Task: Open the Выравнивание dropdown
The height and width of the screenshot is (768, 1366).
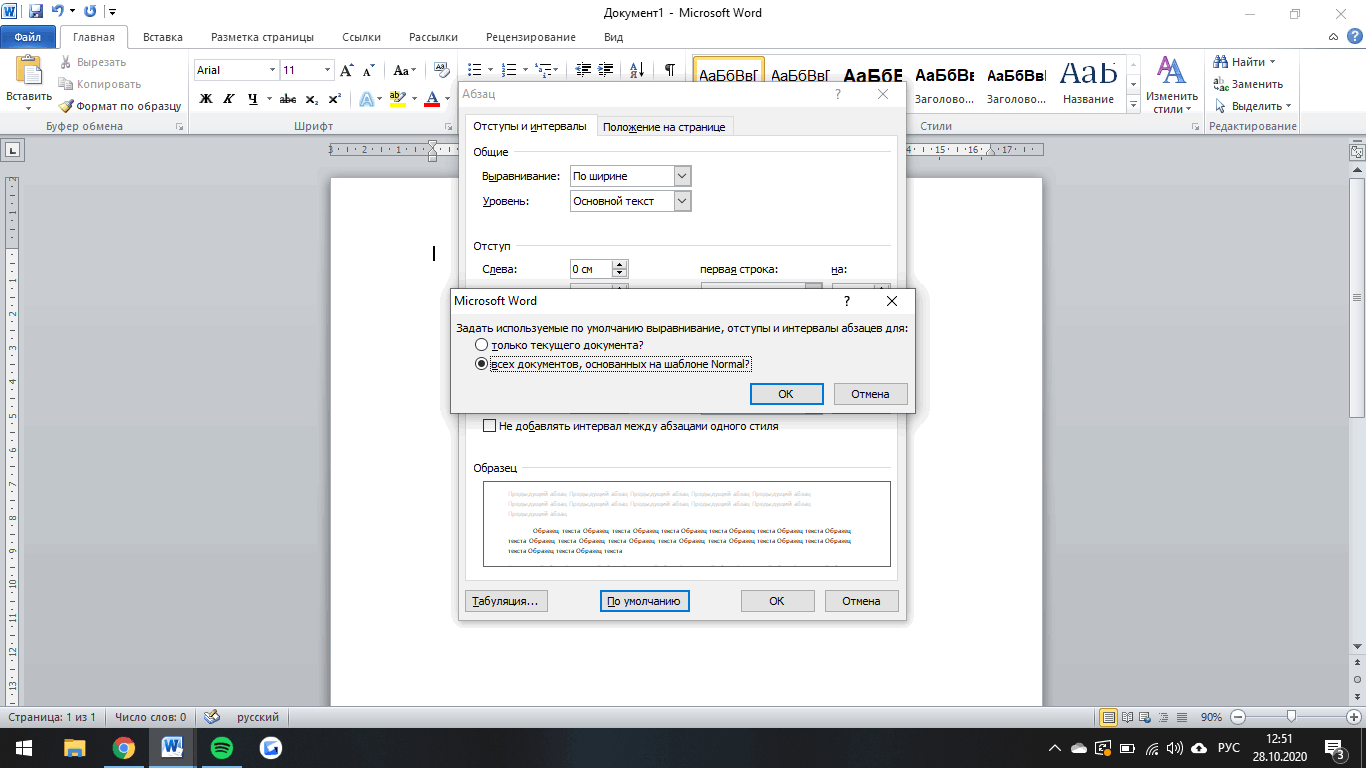Action: click(x=682, y=176)
